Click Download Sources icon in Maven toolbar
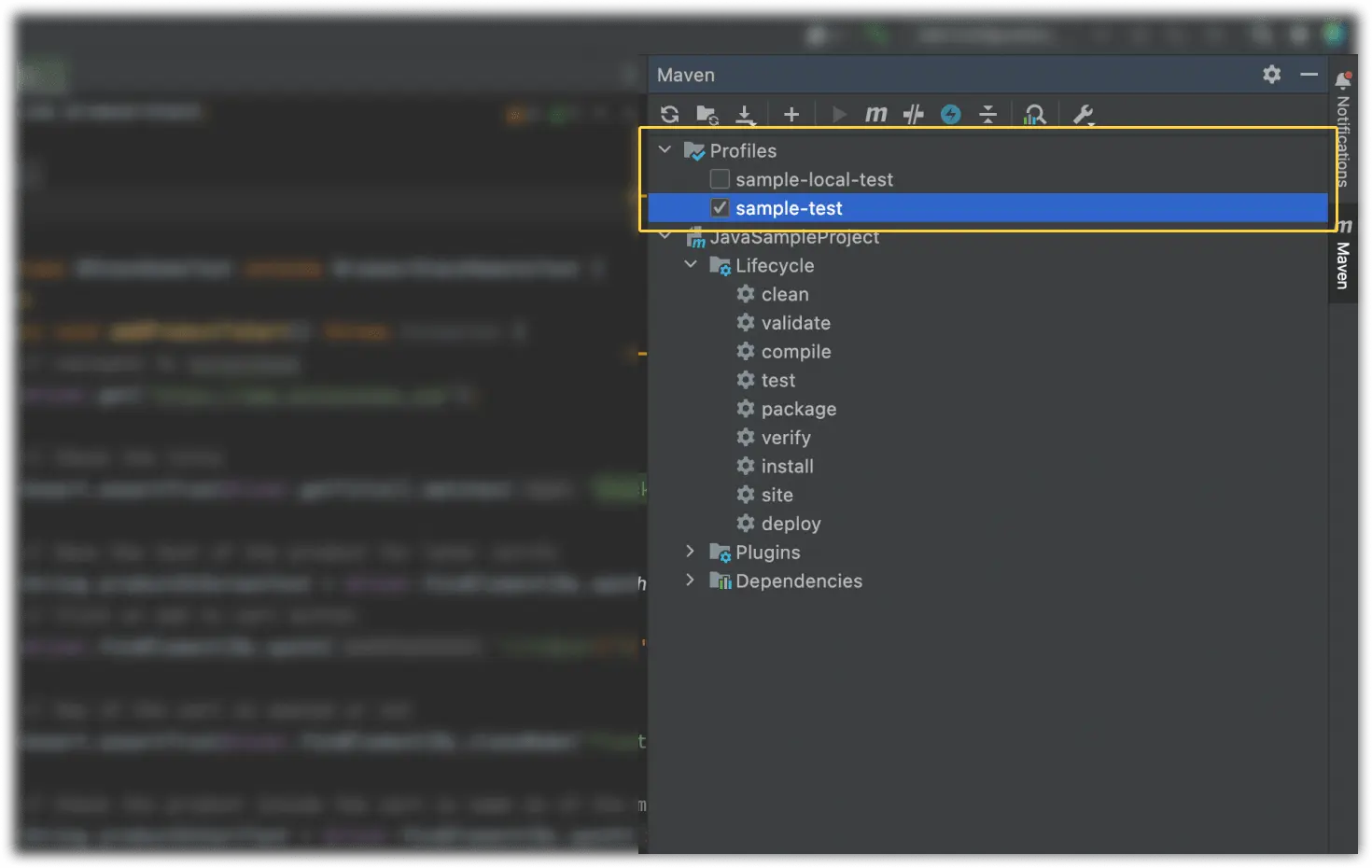This screenshot has height=868, width=1372. pyautogui.click(x=745, y=115)
